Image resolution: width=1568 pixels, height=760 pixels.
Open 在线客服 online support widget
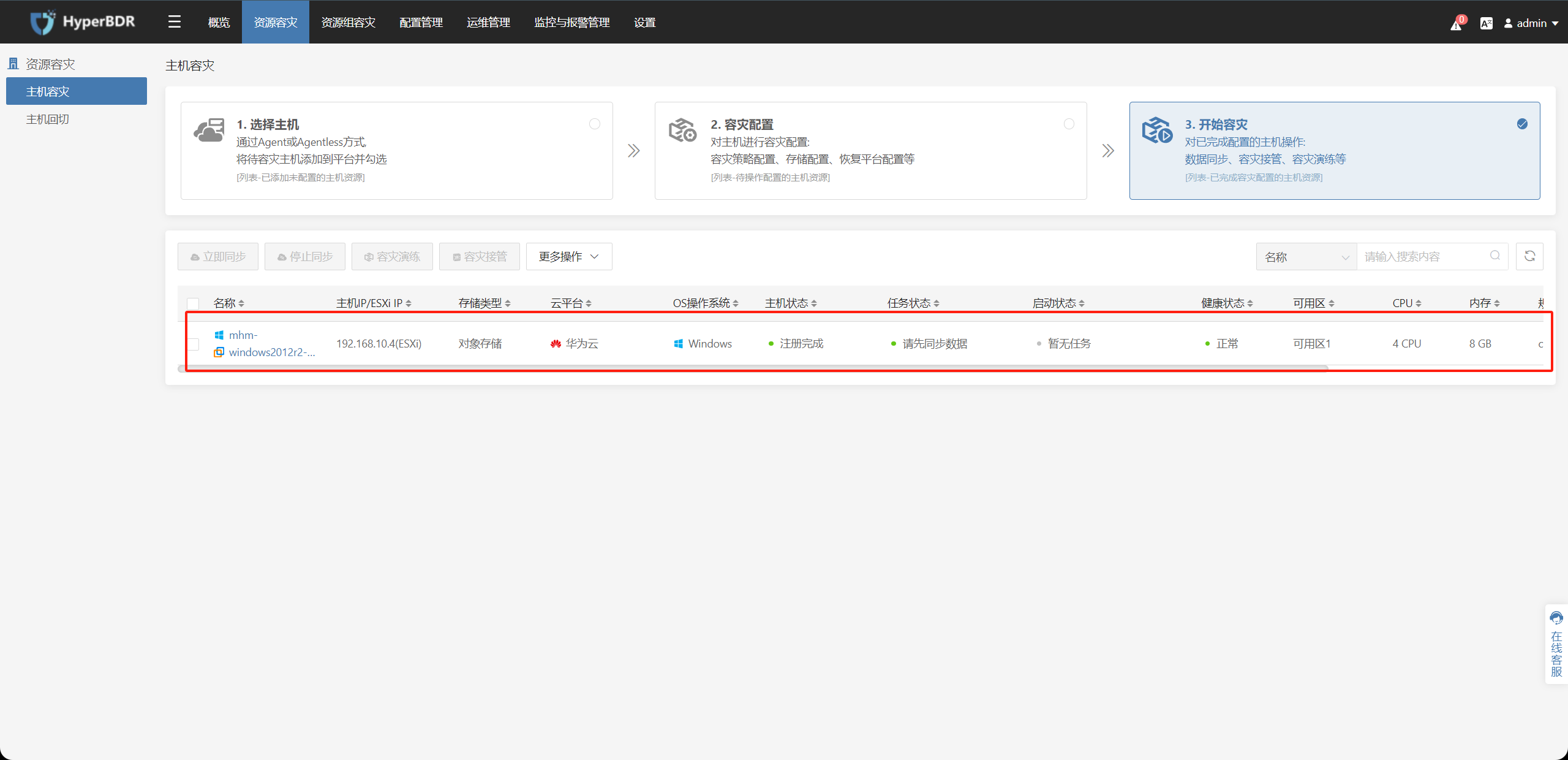click(1556, 644)
